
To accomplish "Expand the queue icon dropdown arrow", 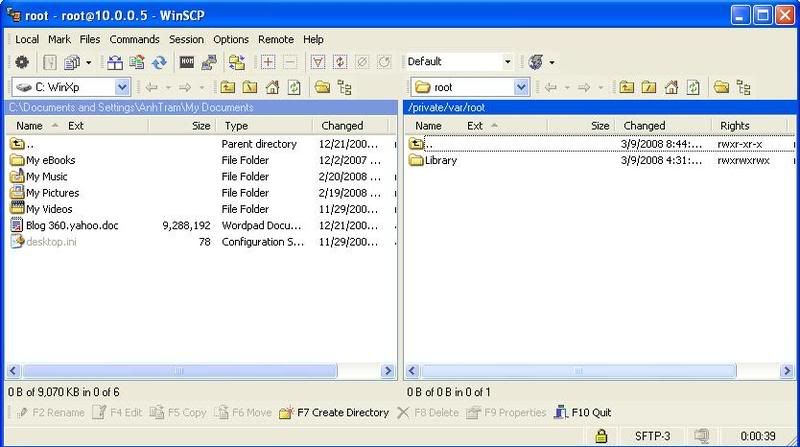I will 88,62.
